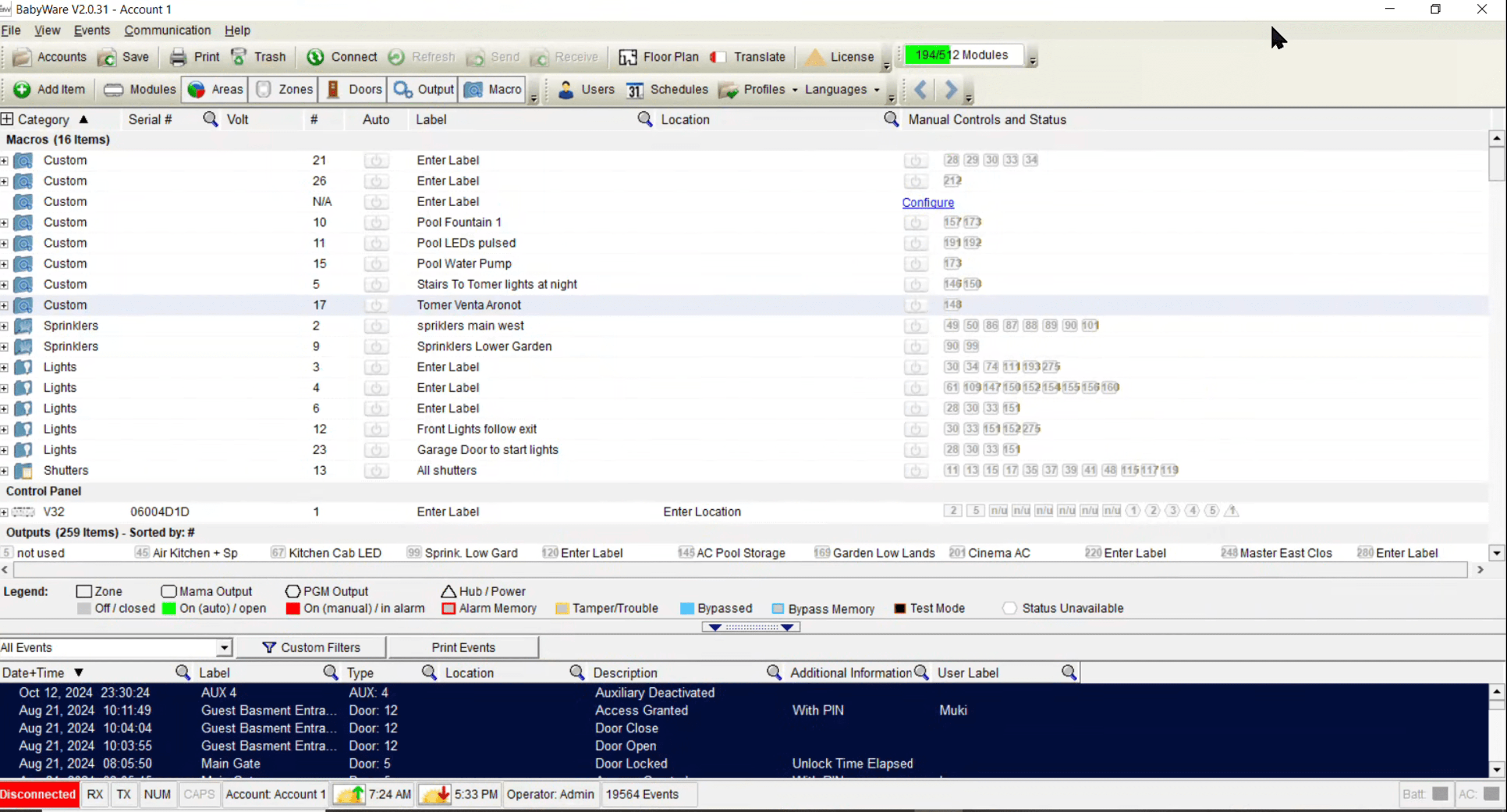The width and height of the screenshot is (1507, 812).
Task: Open the Communication menu
Action: click(167, 31)
